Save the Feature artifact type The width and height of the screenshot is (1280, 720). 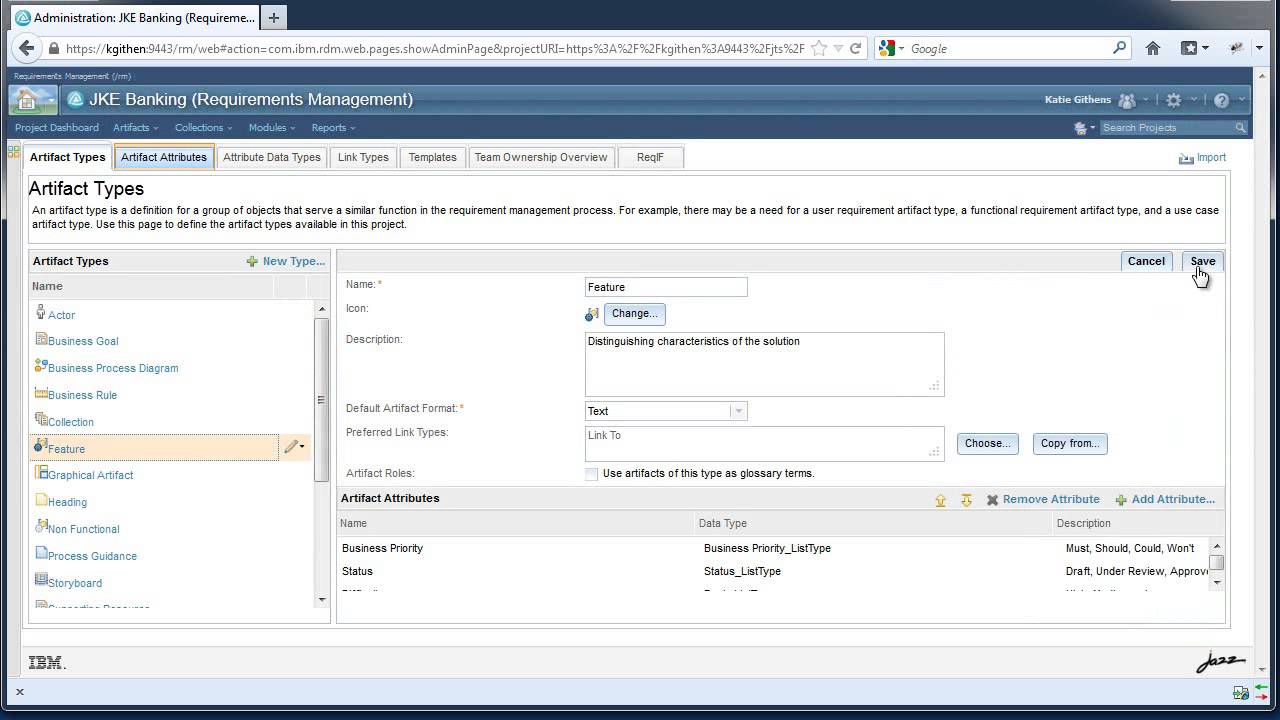(x=1202, y=261)
